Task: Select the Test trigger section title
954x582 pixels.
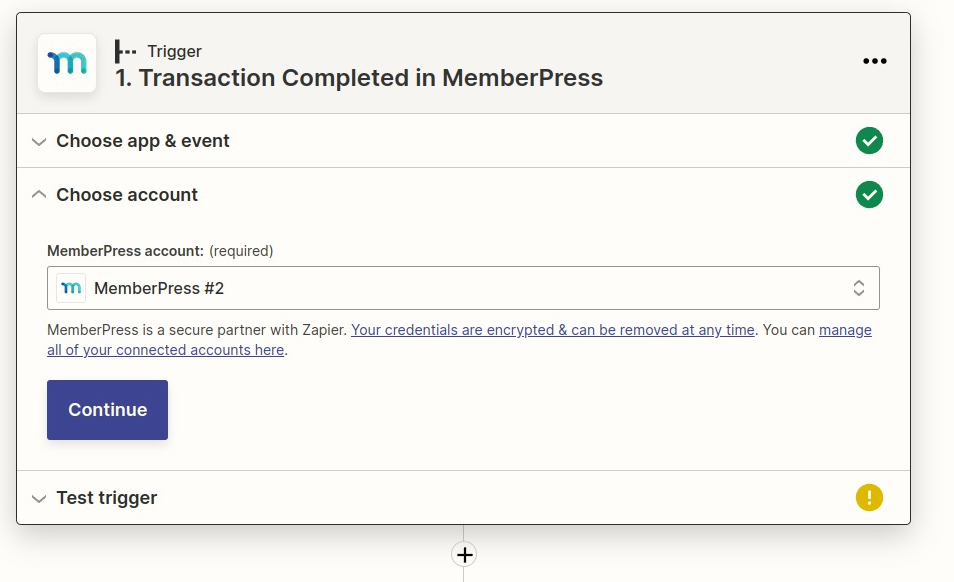Action: point(107,498)
